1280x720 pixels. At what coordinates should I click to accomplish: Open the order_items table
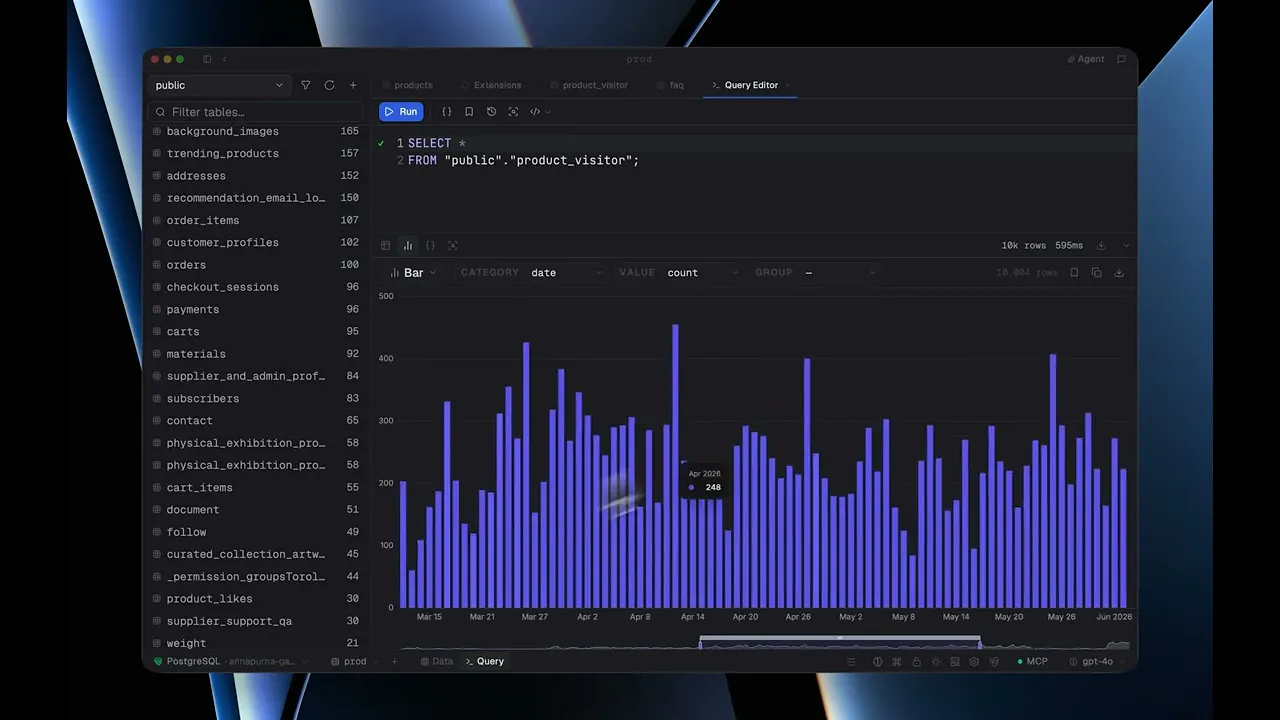[203, 220]
